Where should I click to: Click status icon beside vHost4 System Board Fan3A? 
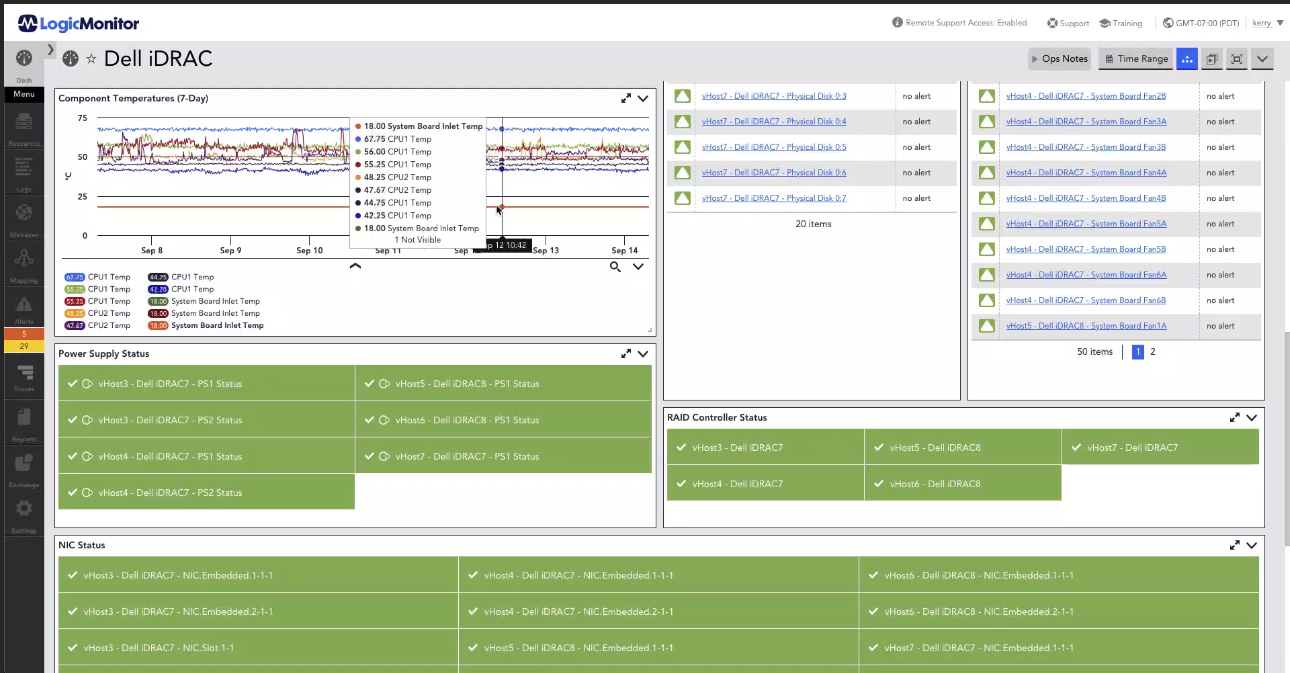[986, 121]
